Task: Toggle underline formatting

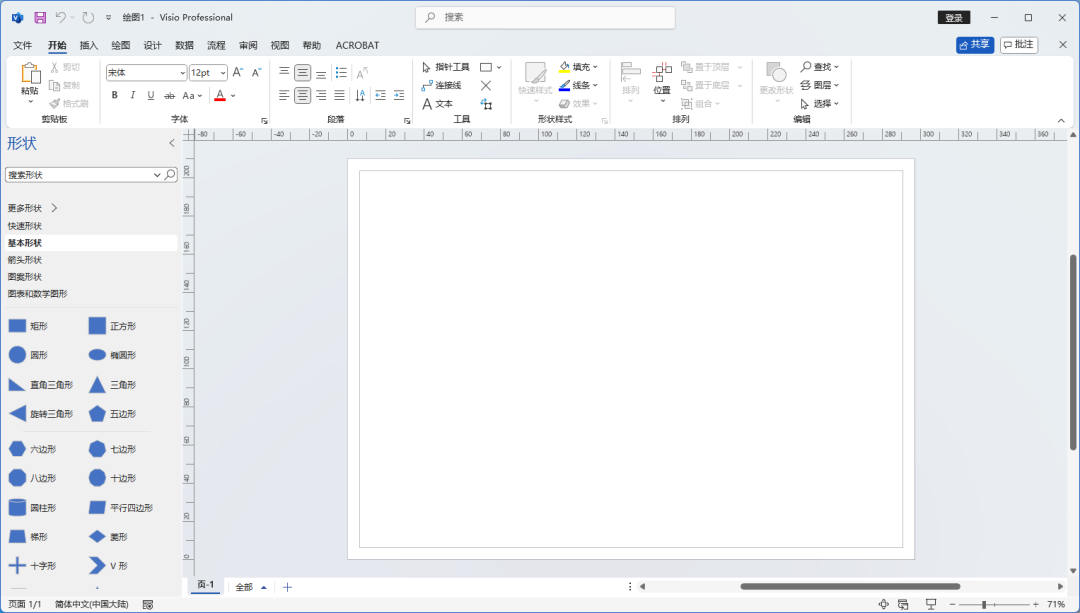Action: click(149, 94)
